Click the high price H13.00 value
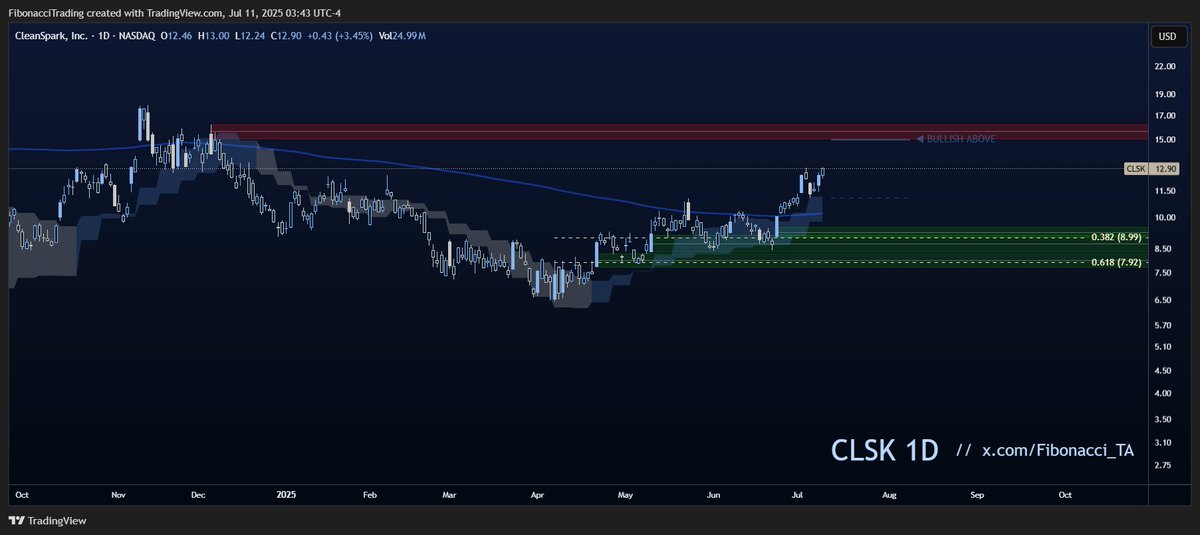The width and height of the screenshot is (1200, 535). coord(215,36)
